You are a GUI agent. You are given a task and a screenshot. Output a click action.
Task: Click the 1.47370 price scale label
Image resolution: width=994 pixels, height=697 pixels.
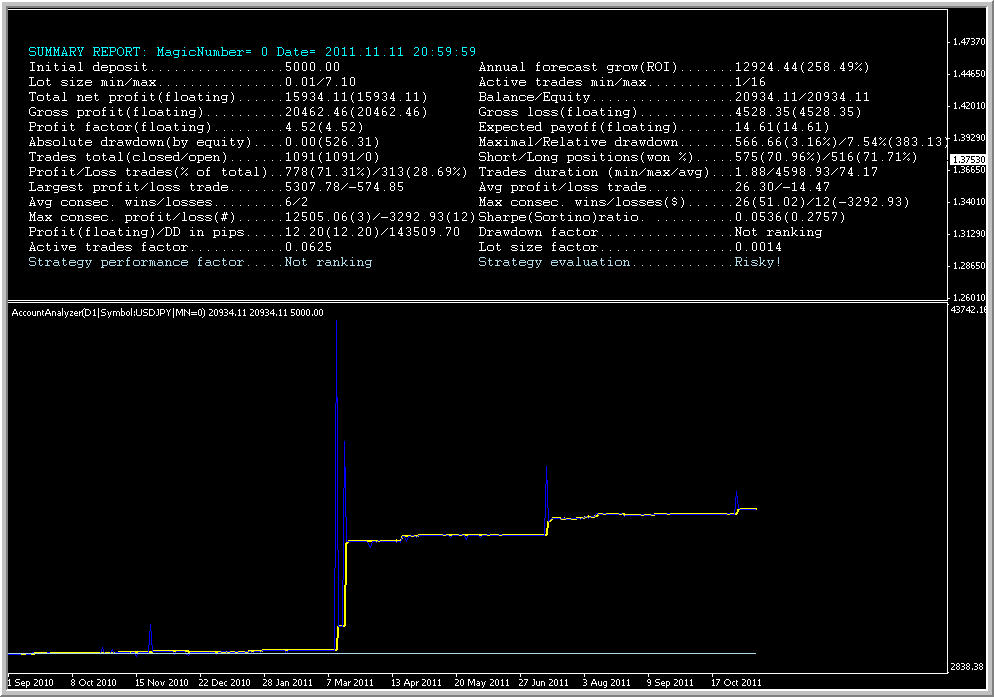(969, 42)
